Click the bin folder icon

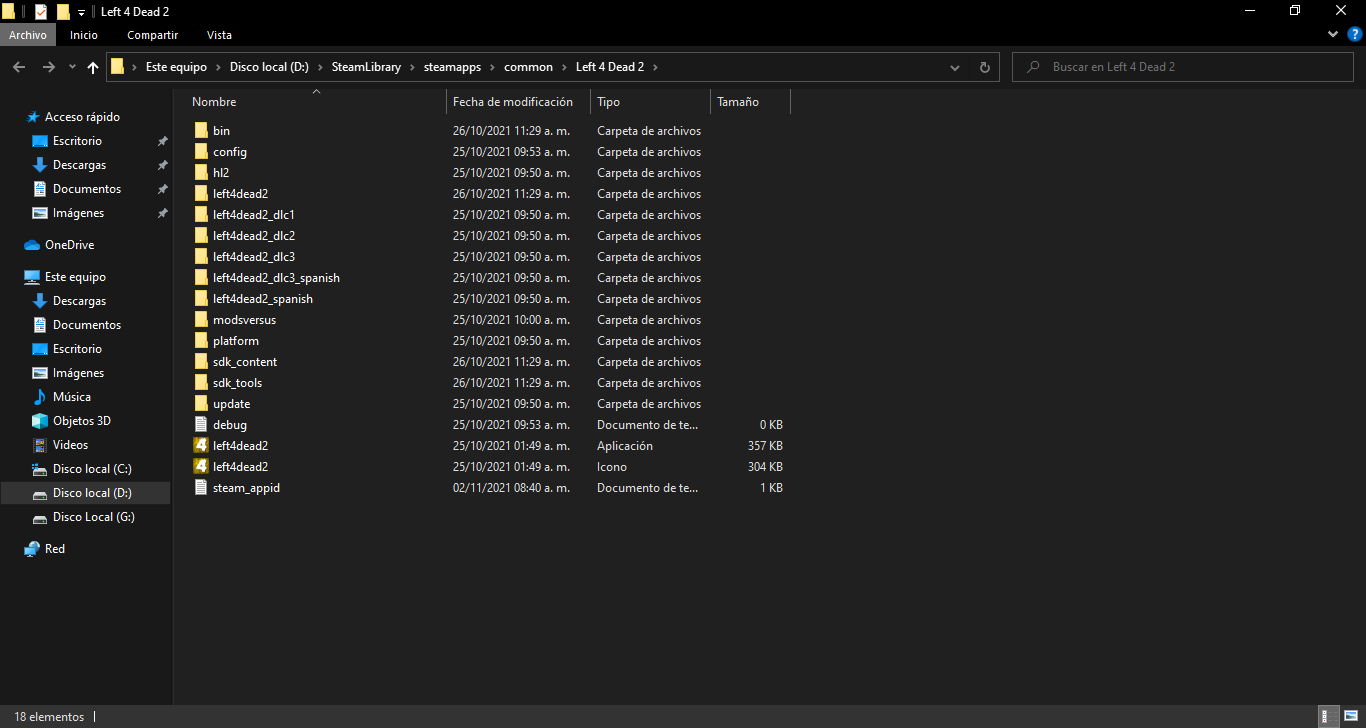click(x=201, y=131)
